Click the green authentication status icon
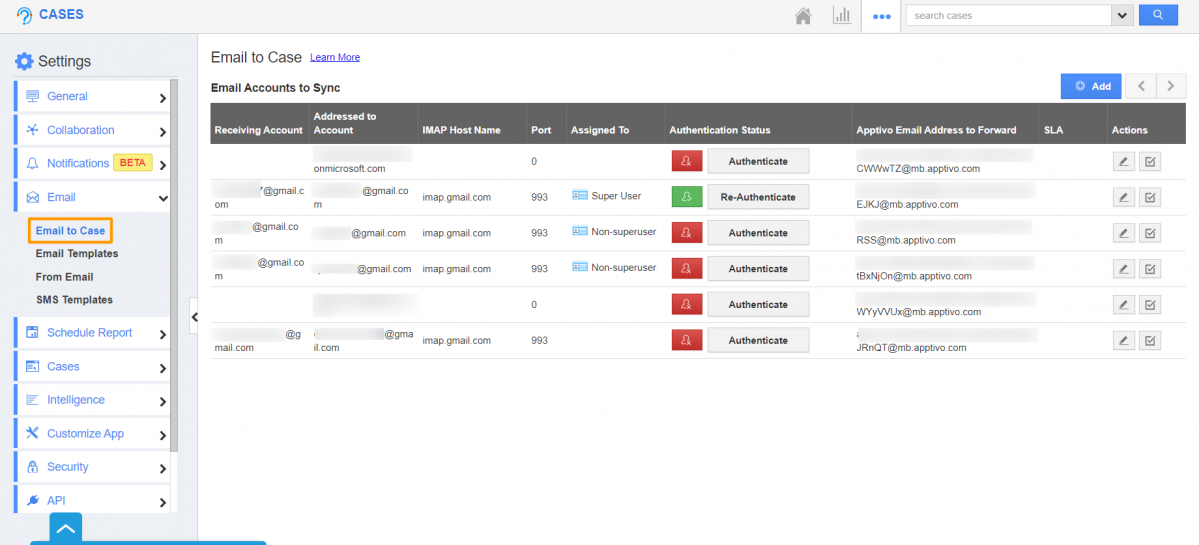The image size is (1199, 545). tap(686, 197)
